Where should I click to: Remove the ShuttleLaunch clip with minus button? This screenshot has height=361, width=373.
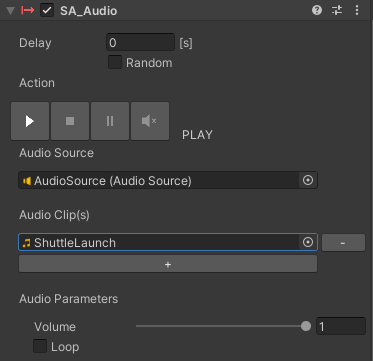[x=343, y=242]
